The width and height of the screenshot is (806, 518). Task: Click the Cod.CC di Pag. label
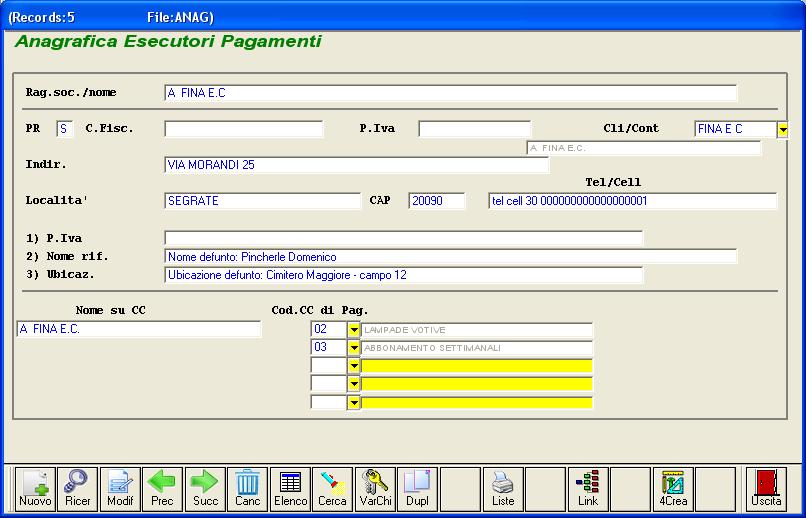pos(320,310)
